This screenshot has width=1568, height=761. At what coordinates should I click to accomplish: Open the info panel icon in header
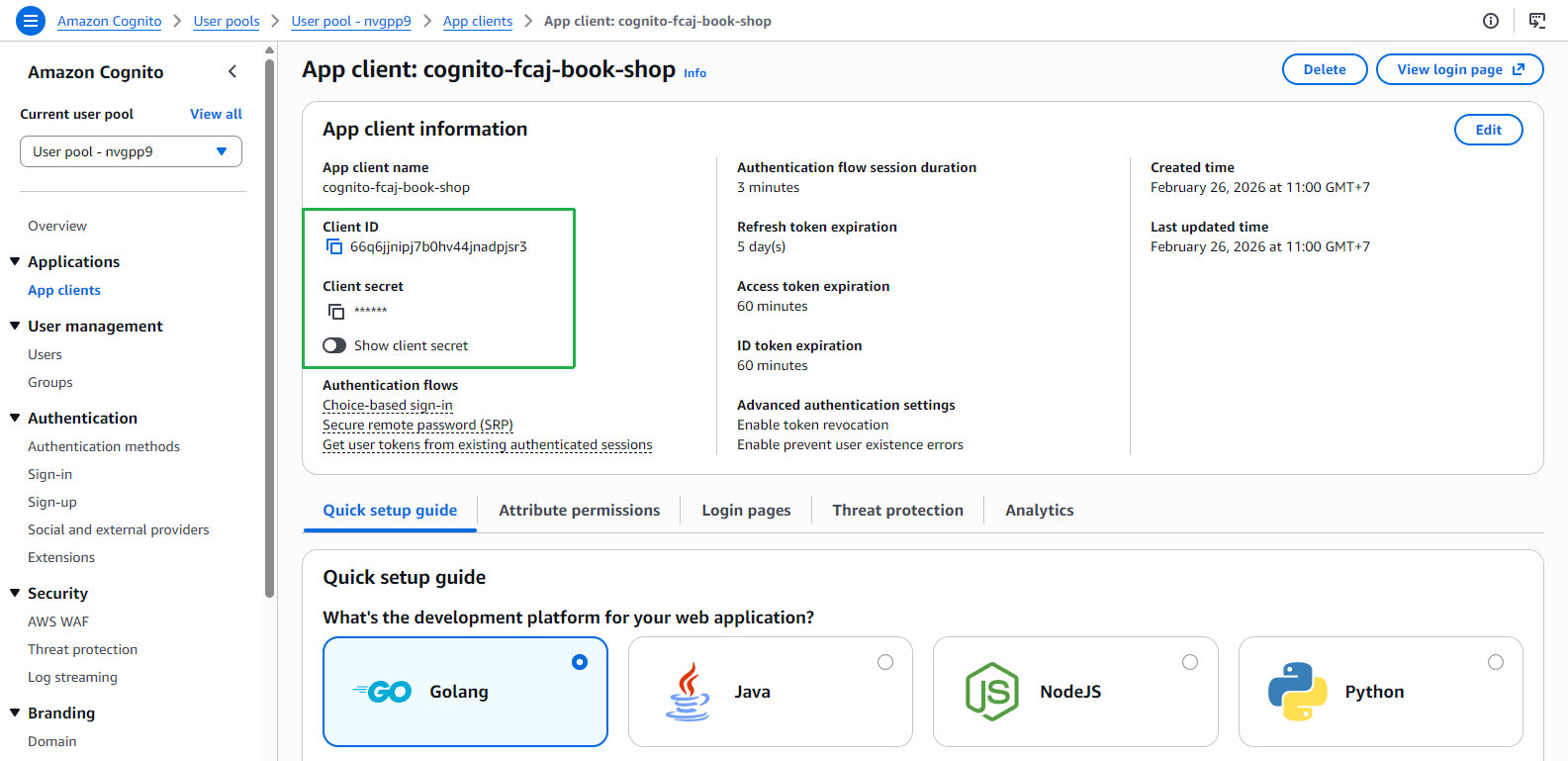pos(1491,21)
